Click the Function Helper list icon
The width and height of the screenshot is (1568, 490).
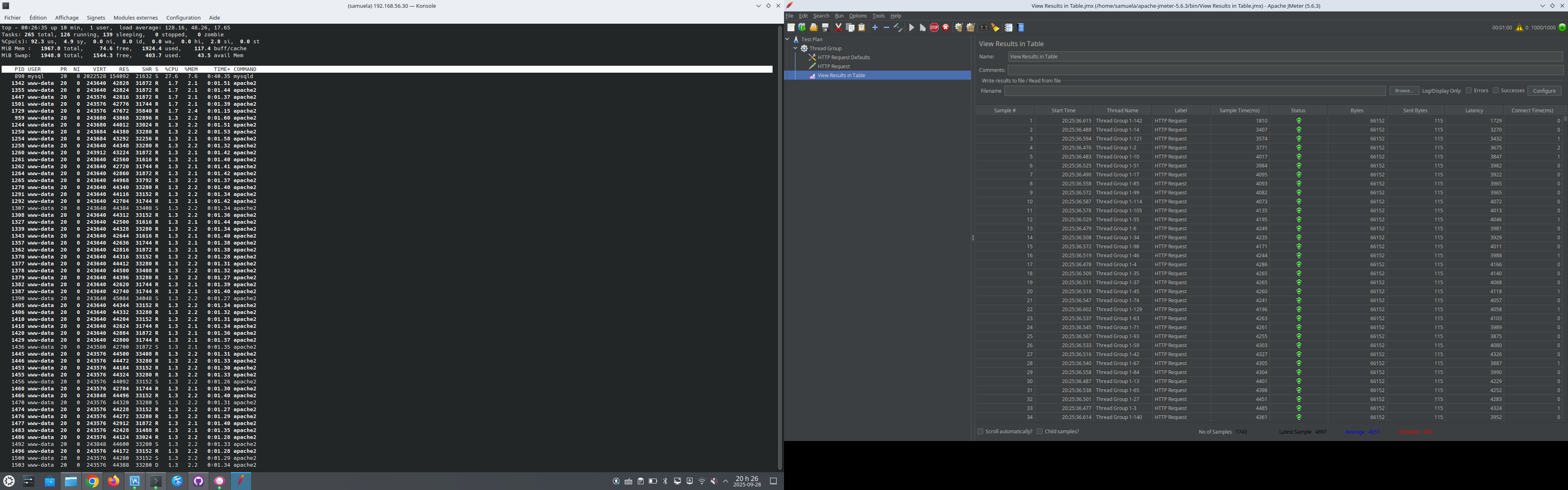tap(1009, 27)
